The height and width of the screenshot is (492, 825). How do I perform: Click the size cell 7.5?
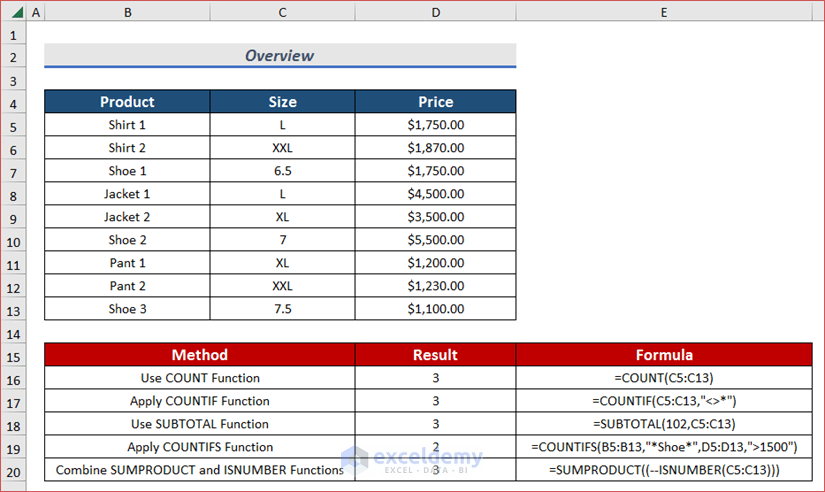[x=283, y=309]
